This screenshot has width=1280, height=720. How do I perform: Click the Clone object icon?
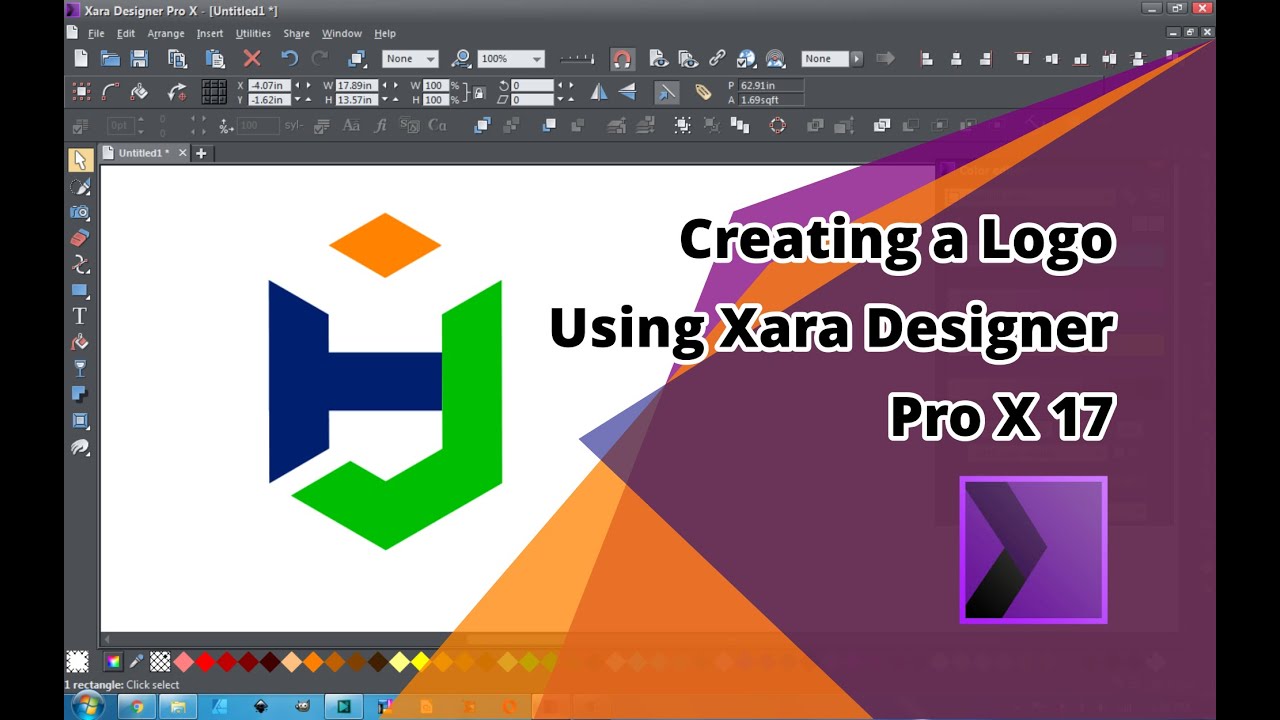coord(358,59)
